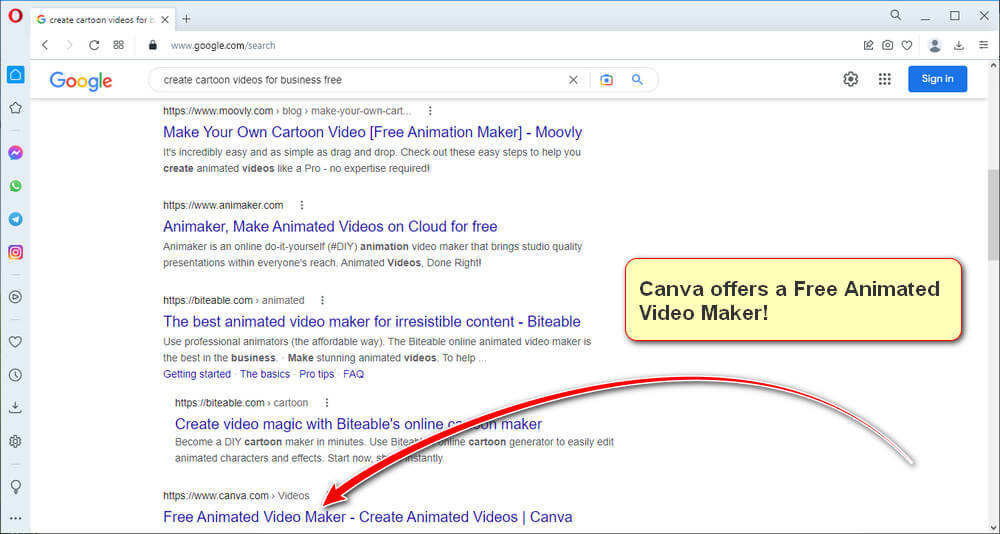Open the Canva Free Animated Video Maker result
The height and width of the screenshot is (534, 1000).
click(x=368, y=517)
